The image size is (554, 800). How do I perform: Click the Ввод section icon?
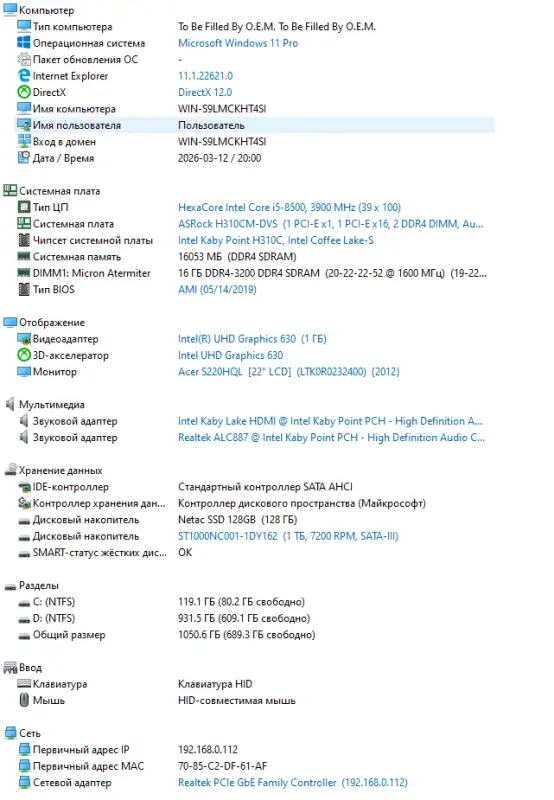(x=10, y=667)
